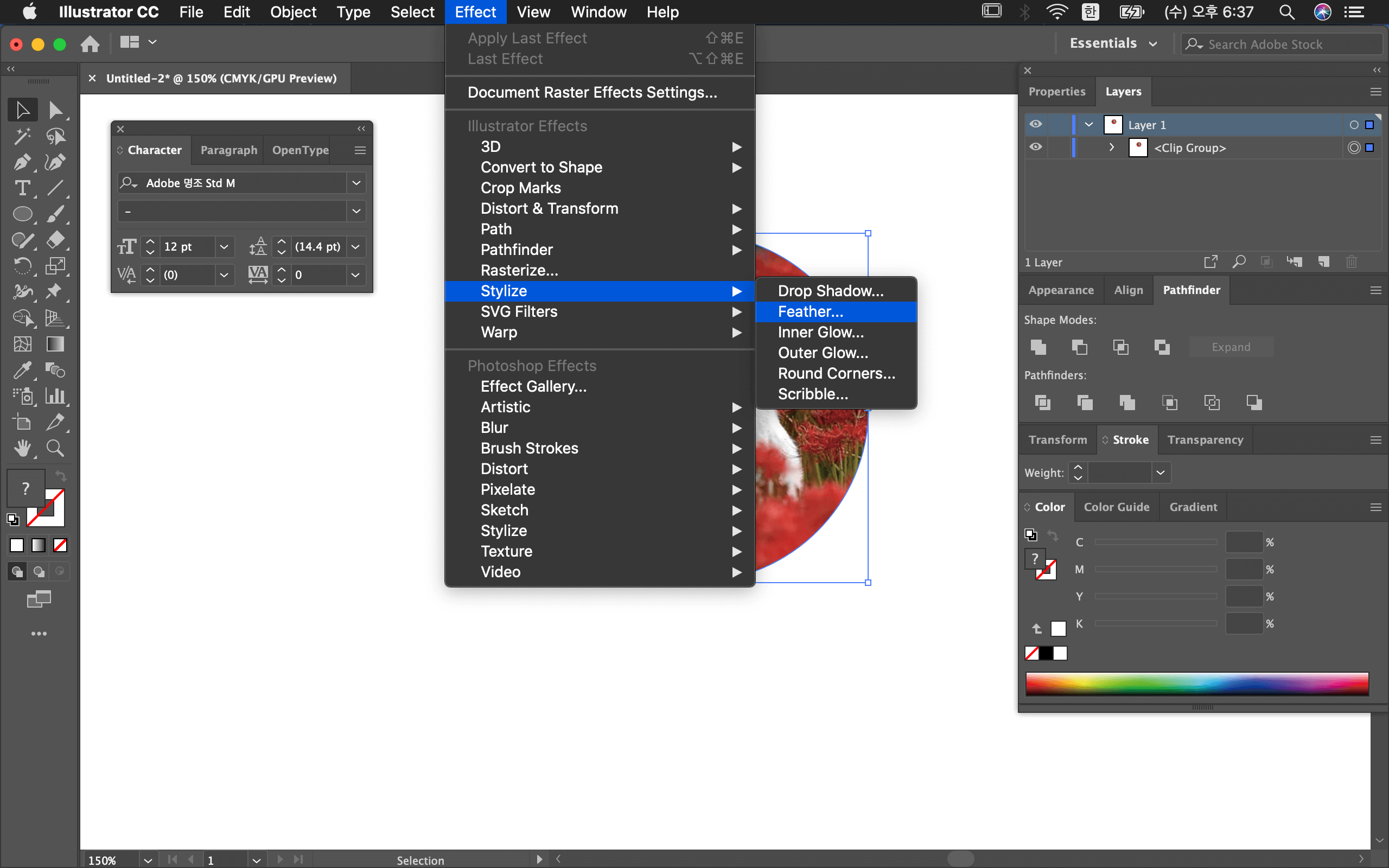This screenshot has height=868, width=1389.
Task: Toggle visibility of Clip Group
Action: point(1035,148)
